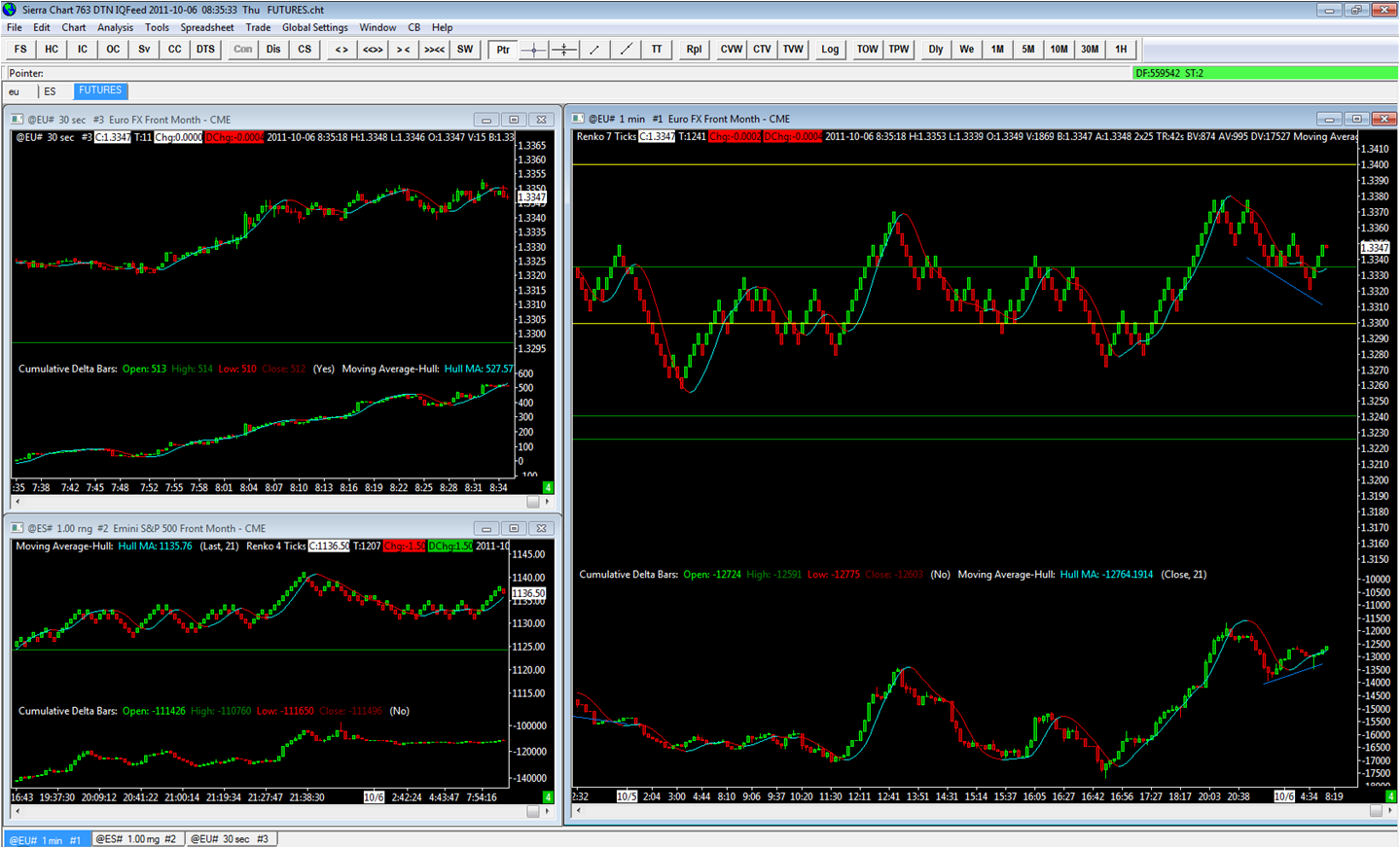This screenshot has height=848, width=1400.
Task: Select the short diagonal line drawing tool
Action: (594, 50)
